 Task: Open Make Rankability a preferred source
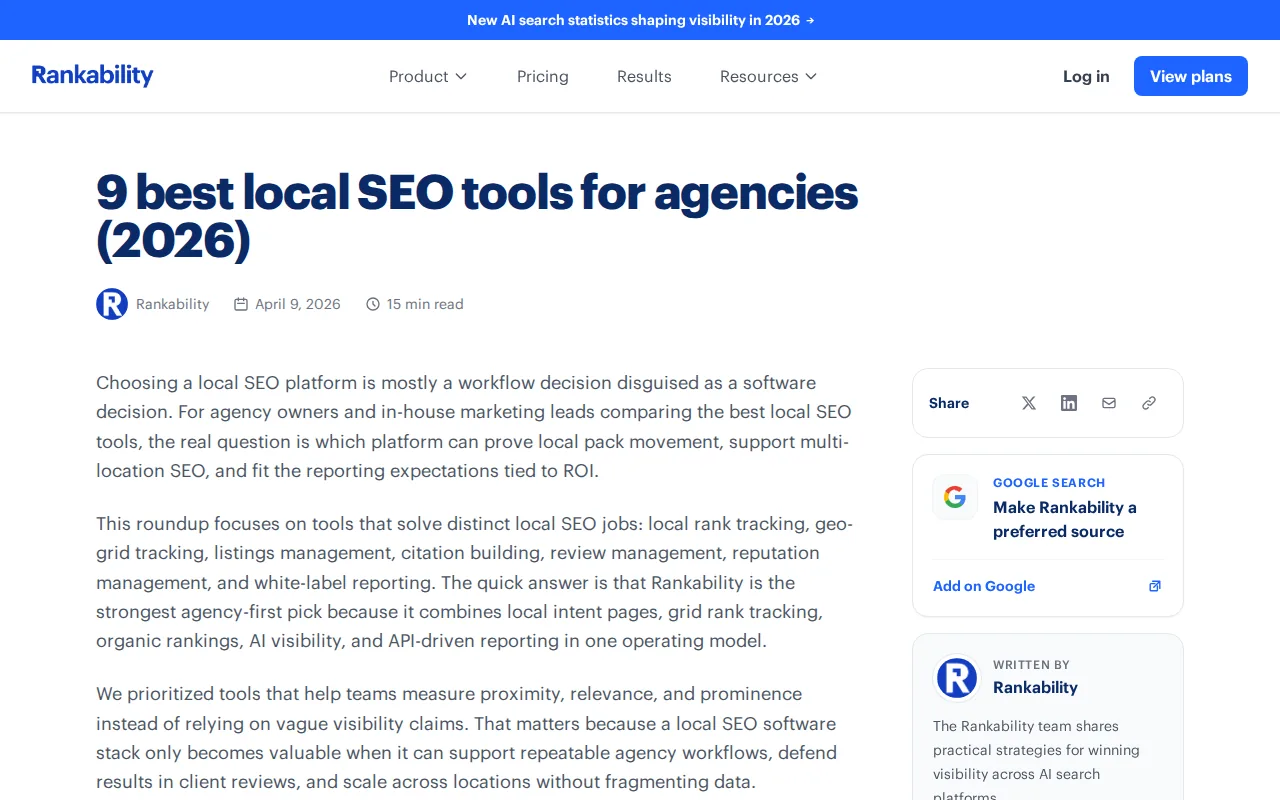pos(1065,519)
